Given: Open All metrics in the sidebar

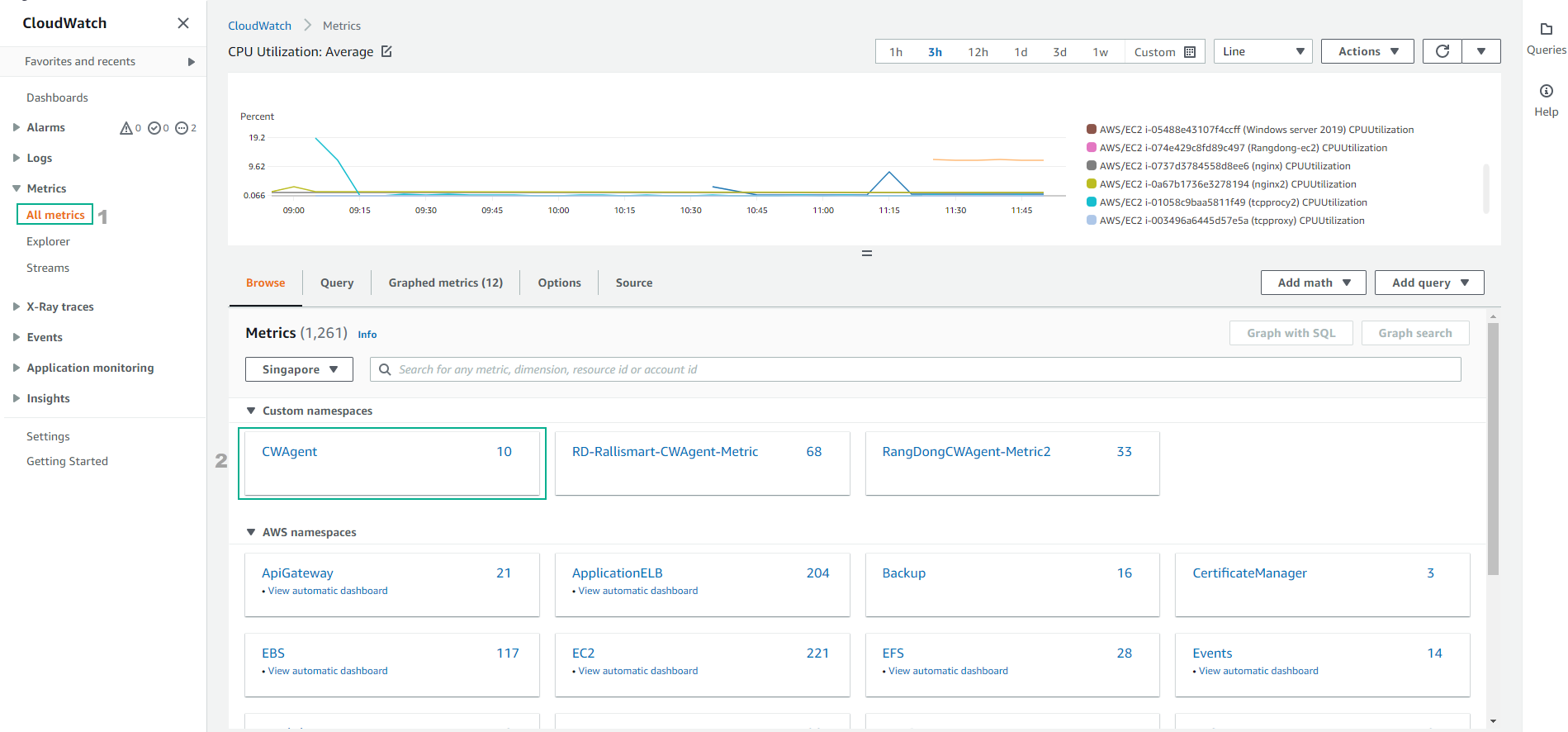Looking at the screenshot, I should click(x=55, y=215).
